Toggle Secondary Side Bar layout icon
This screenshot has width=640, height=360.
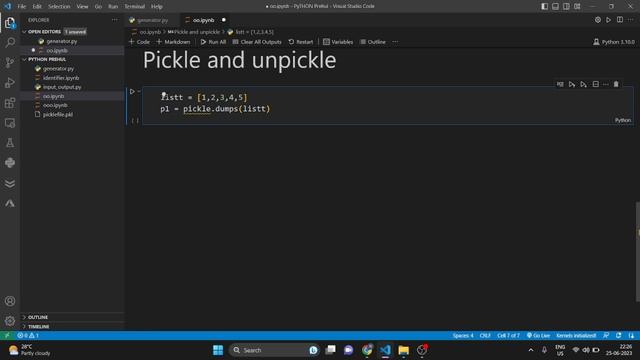click(566, 6)
